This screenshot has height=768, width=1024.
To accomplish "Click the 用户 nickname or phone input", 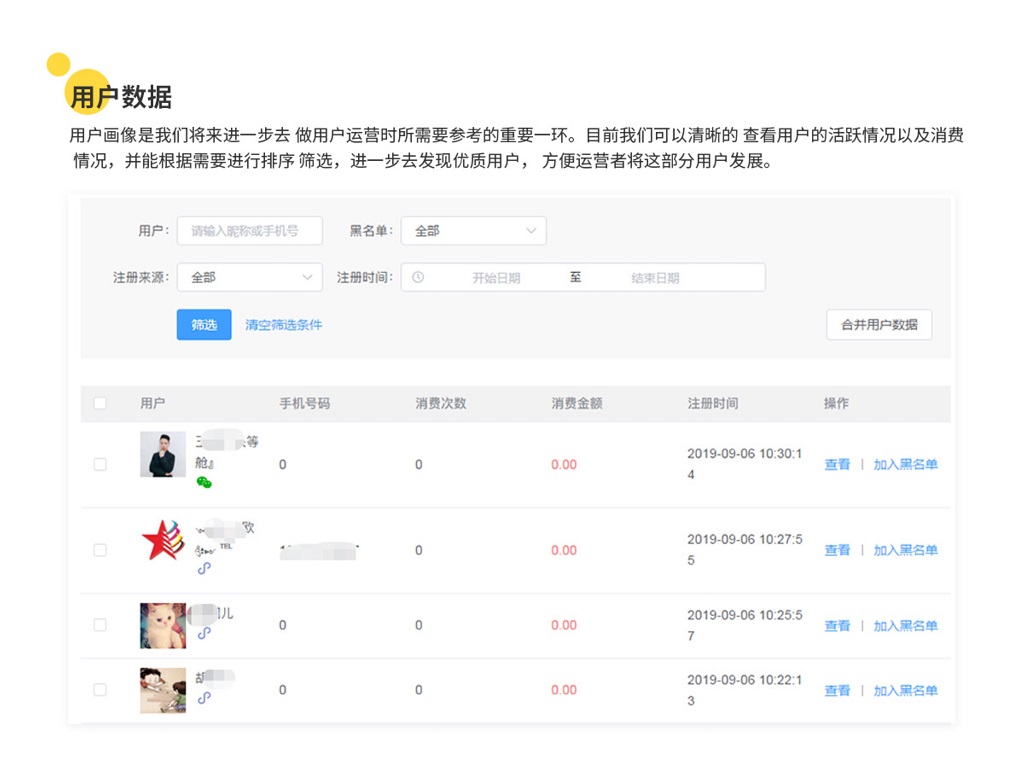I will click(x=249, y=231).
